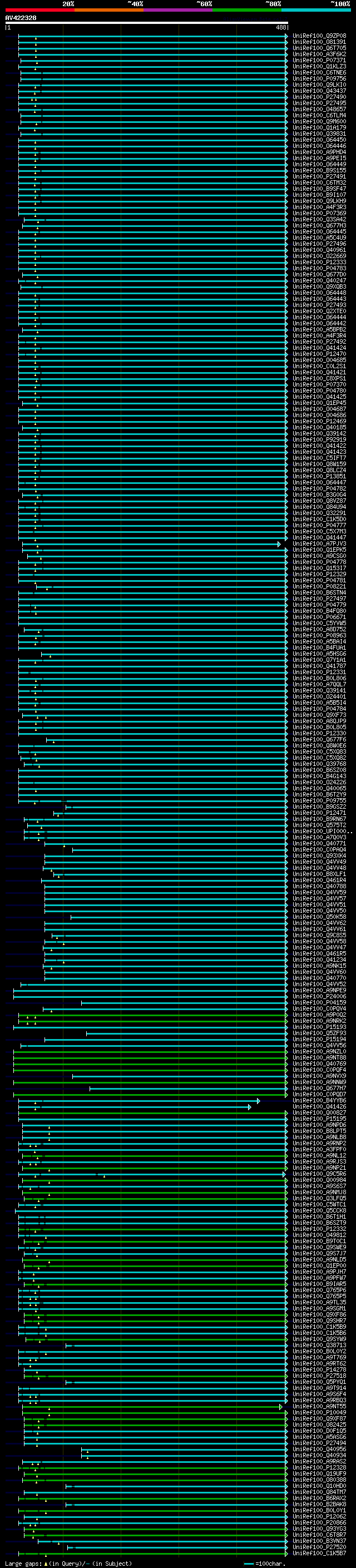
Task: Click UniRef100_P24006 entry
Action: tap(319, 996)
